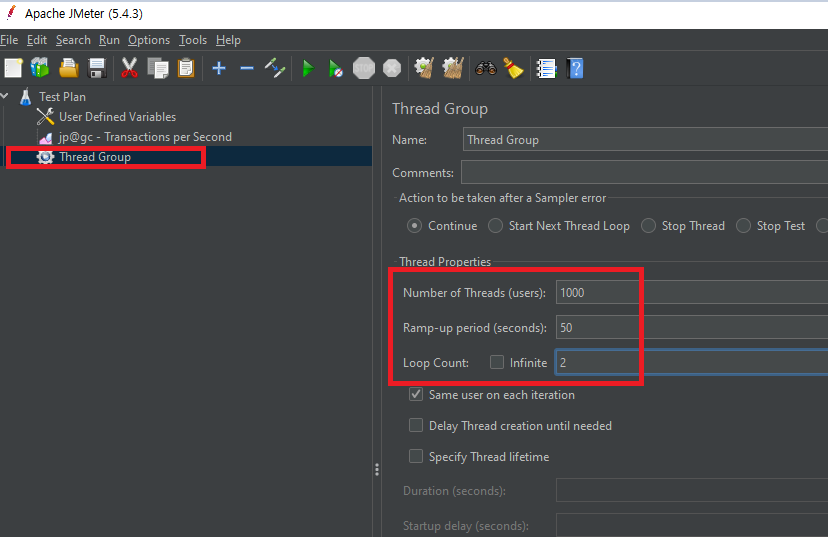Screen dimensions: 828x537
Task: Toggle the selected element icon
Action: click(x=275, y=68)
